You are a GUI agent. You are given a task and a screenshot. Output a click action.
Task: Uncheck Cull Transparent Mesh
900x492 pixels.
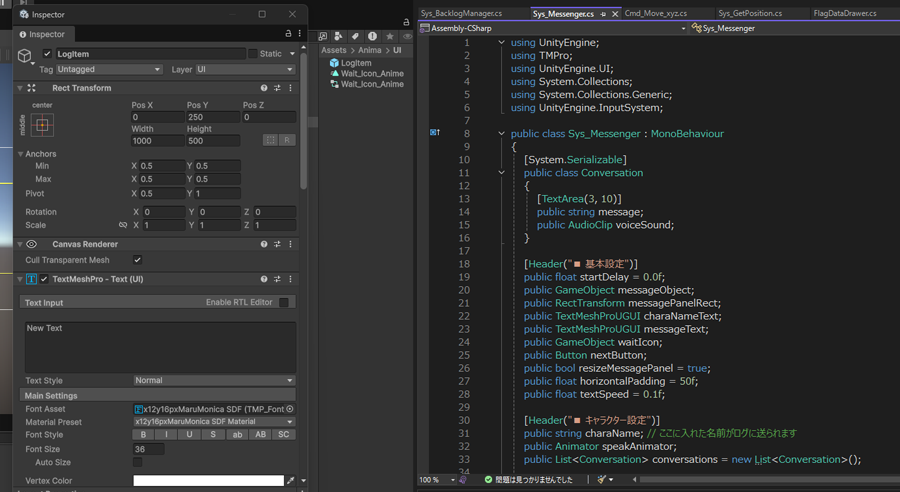coord(138,260)
